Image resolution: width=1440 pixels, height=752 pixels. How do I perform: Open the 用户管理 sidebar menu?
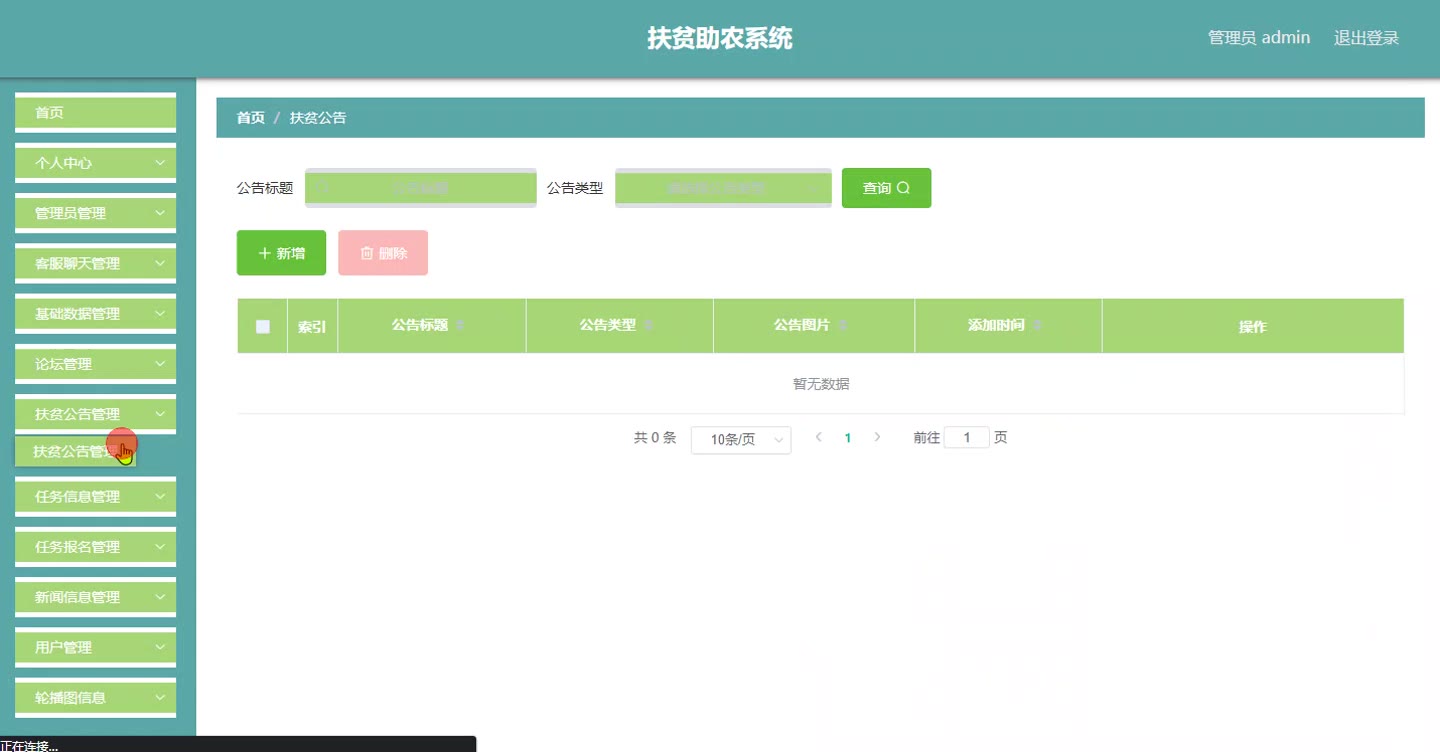click(x=96, y=647)
